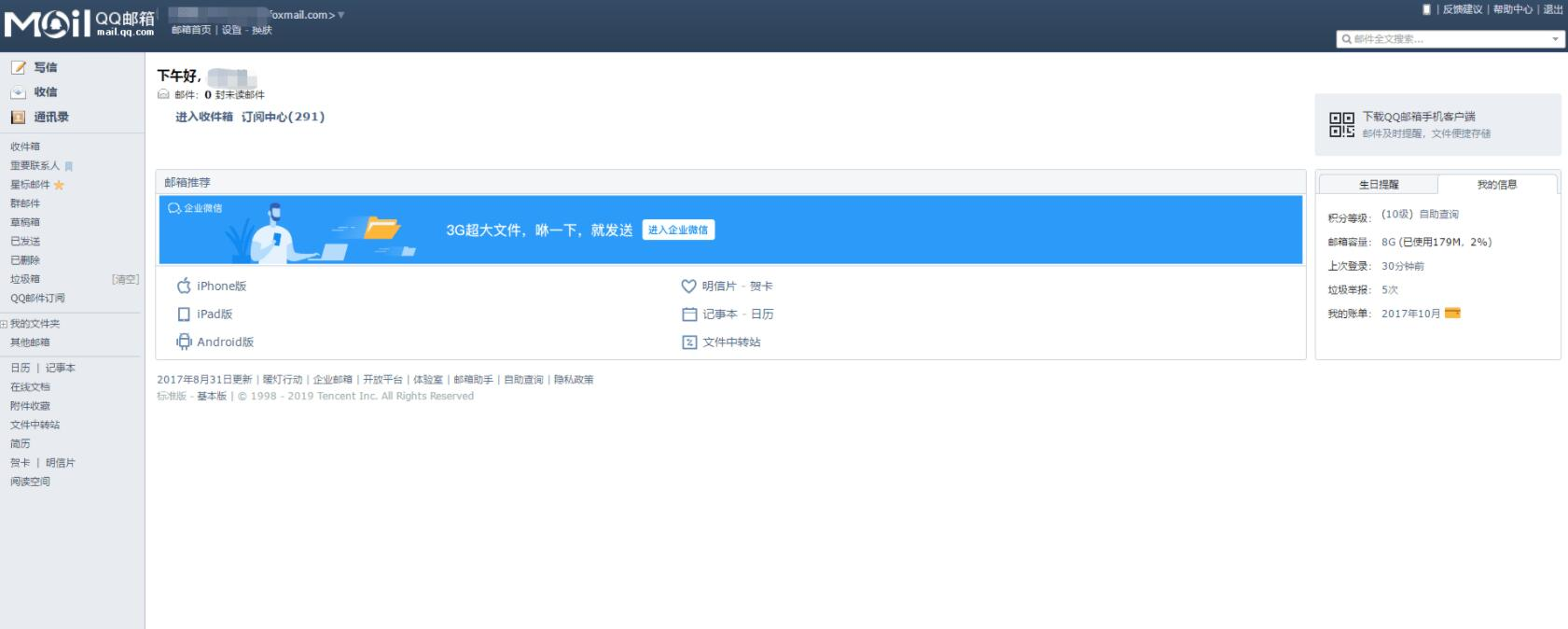Image resolution: width=1568 pixels, height=629 pixels.
Task: Open 已删除 folder in sidebar
Action: click(25, 260)
